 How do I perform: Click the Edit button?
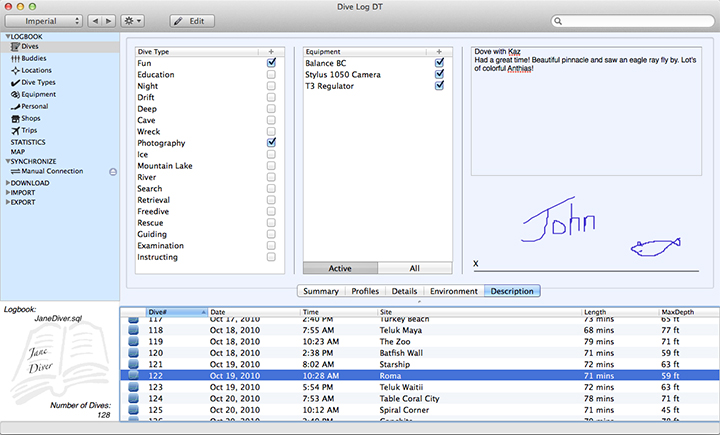coord(191,20)
